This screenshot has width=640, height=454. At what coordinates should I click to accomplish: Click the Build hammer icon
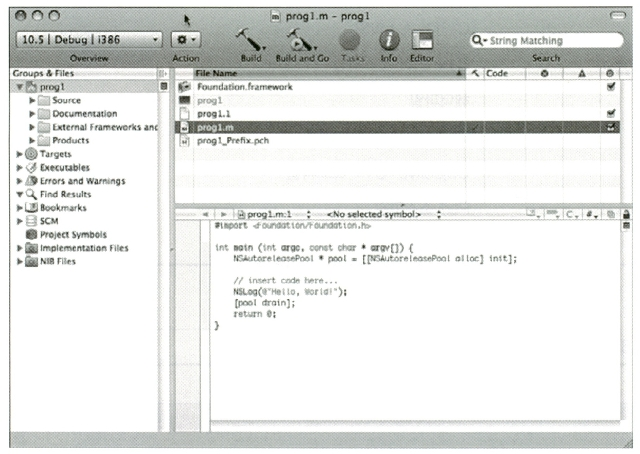point(250,40)
